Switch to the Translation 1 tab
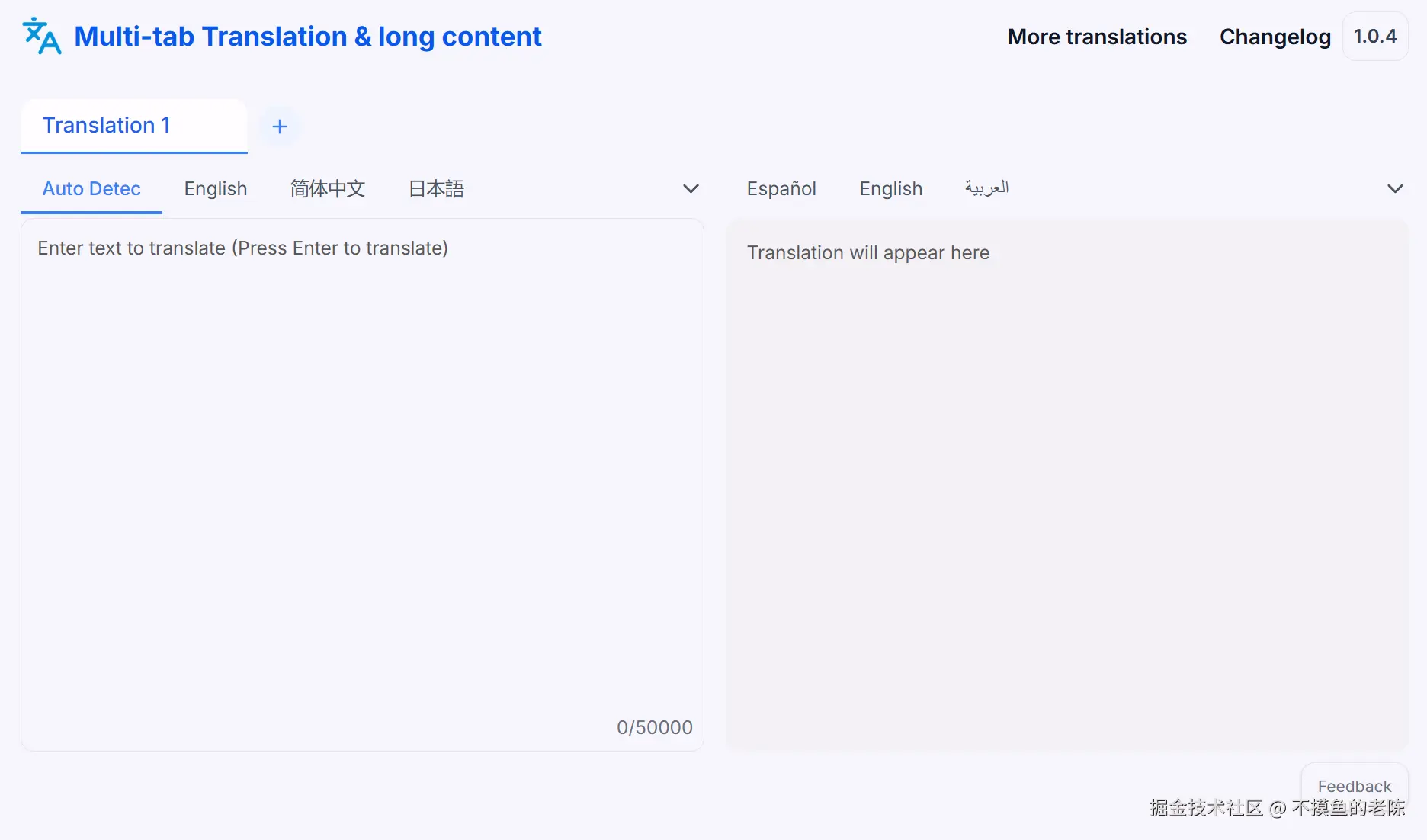Viewport: 1427px width, 840px height. point(107,125)
